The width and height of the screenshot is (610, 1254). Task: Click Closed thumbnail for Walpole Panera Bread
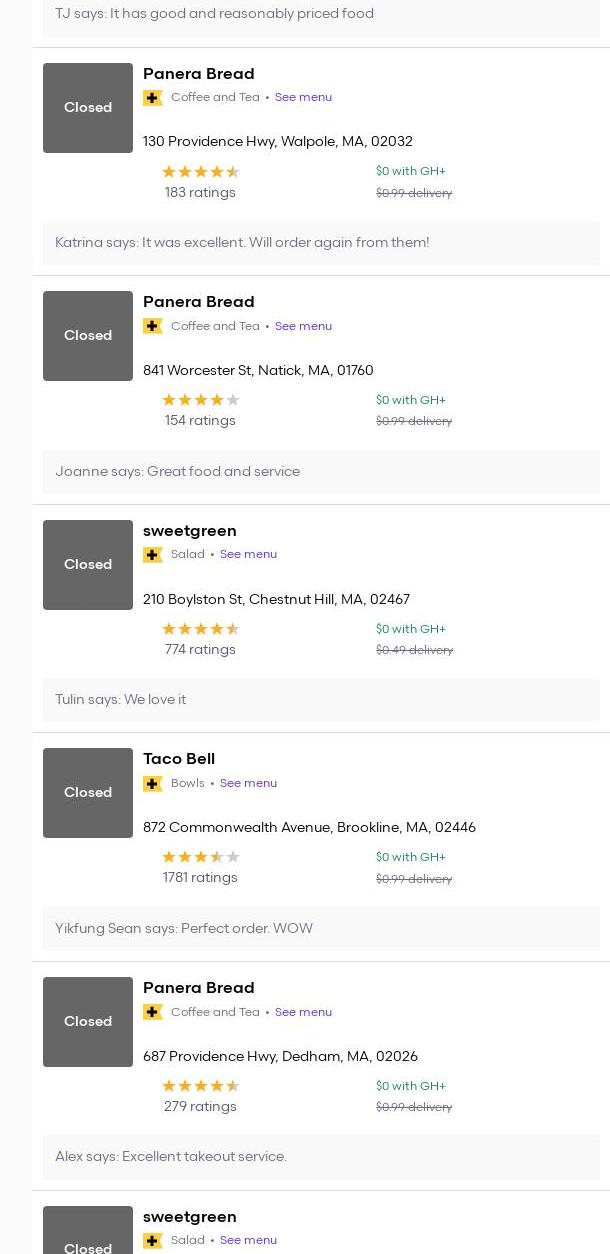point(88,108)
